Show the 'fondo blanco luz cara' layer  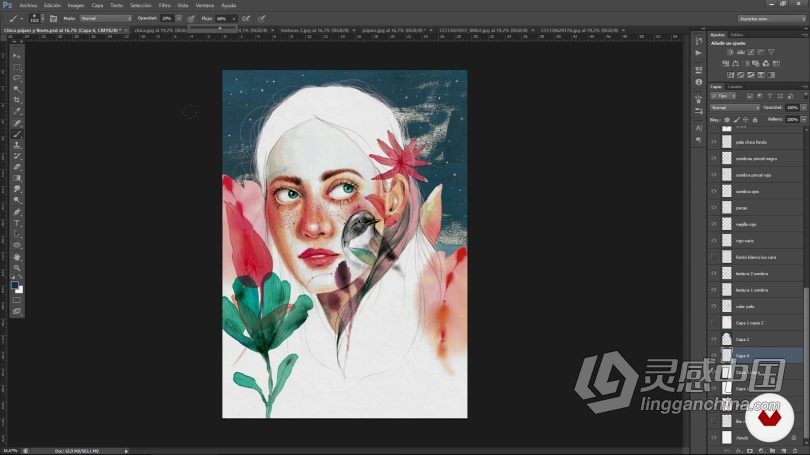[714, 257]
